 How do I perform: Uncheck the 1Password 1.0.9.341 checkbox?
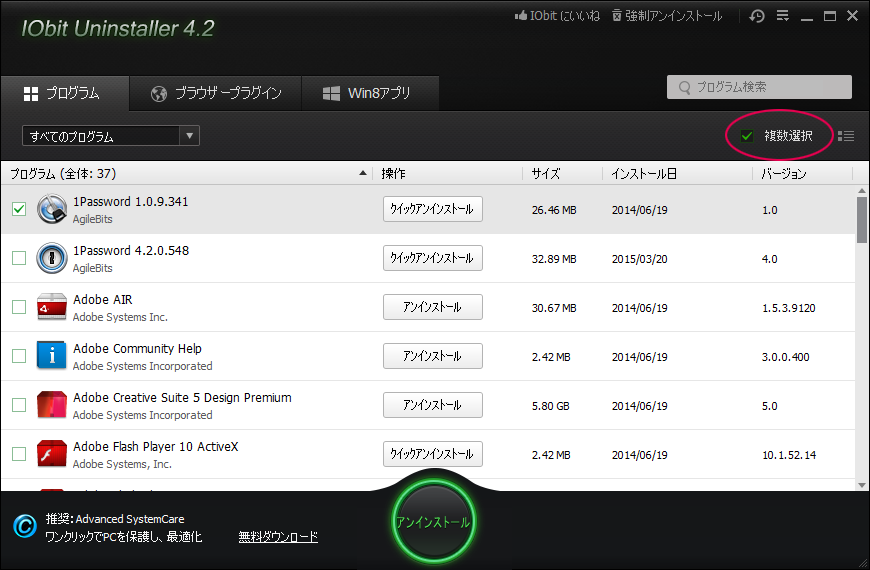[19, 209]
